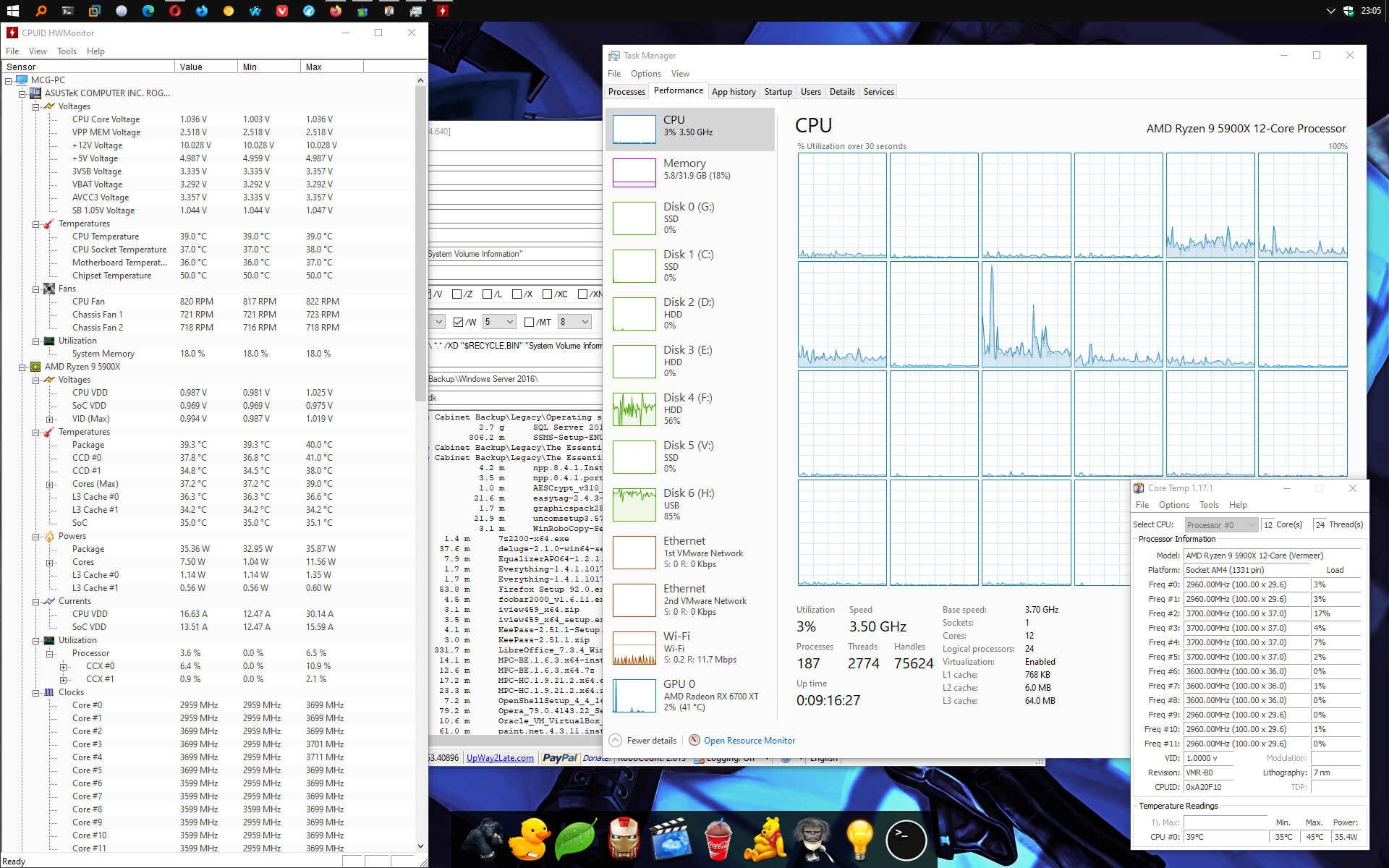The height and width of the screenshot is (868, 1389).
Task: Click the Microsoft Edge taskbar icon
Action: coord(148,11)
